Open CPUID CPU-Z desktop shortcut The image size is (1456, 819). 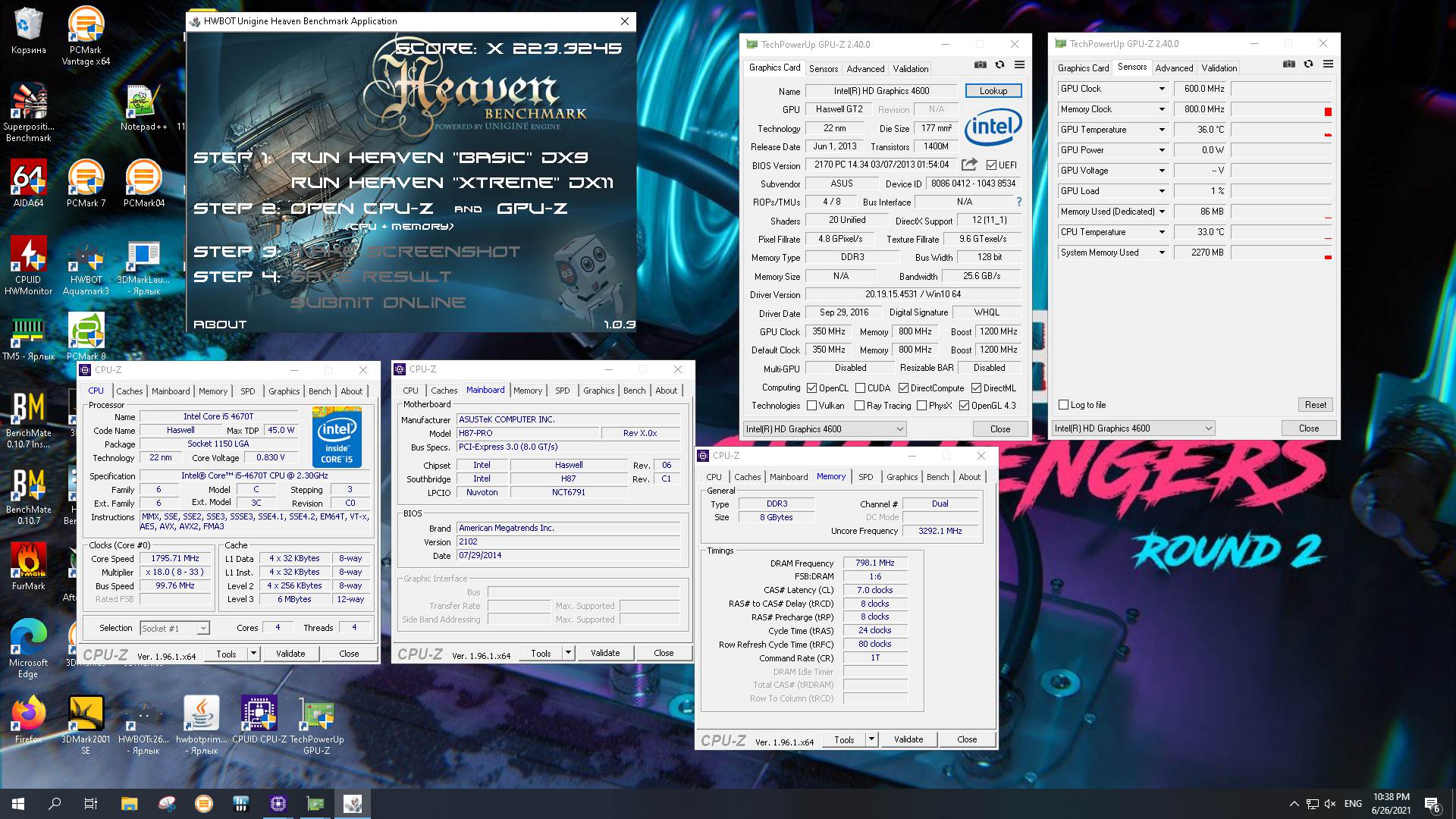(x=259, y=719)
